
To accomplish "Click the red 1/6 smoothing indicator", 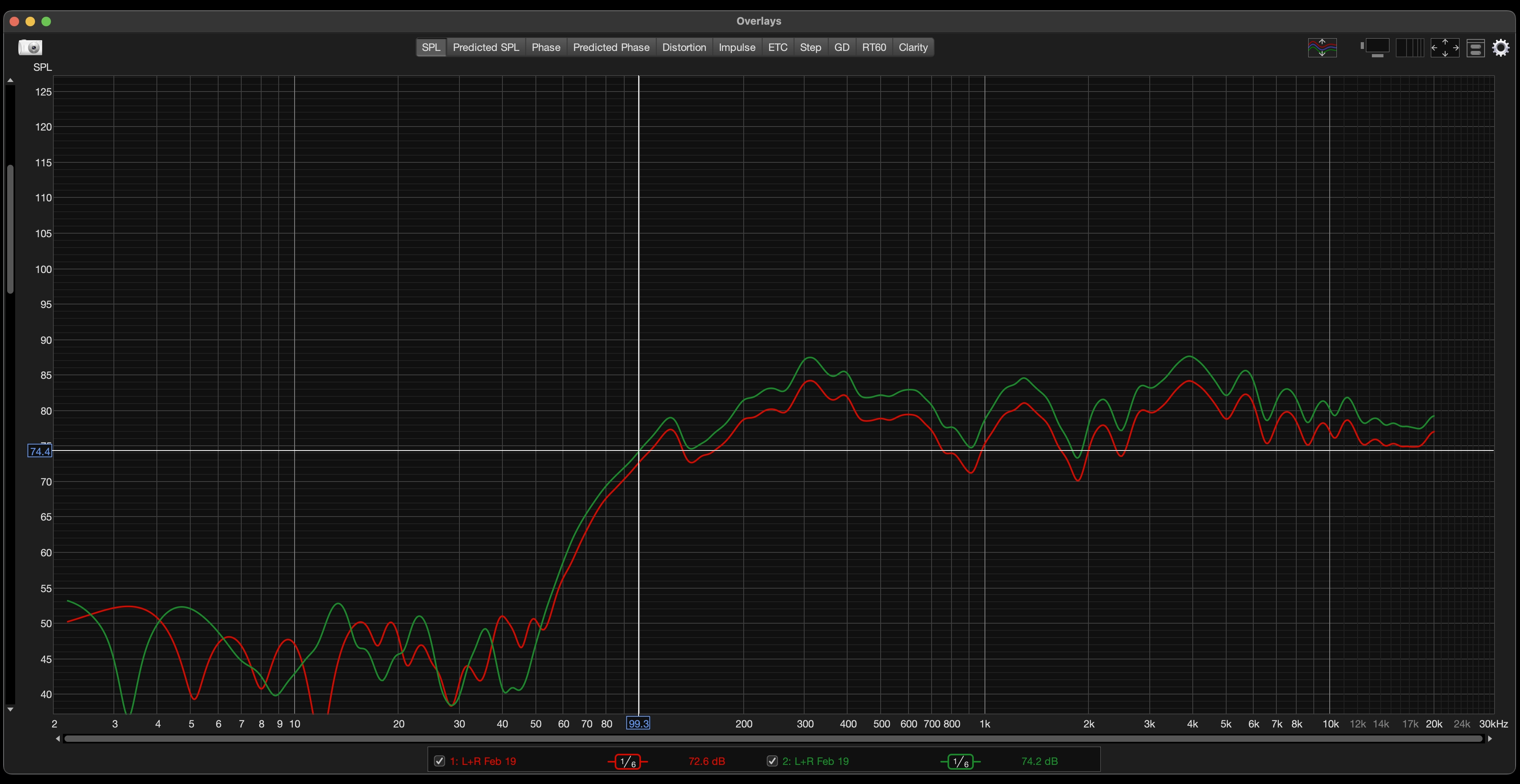I will click(627, 762).
